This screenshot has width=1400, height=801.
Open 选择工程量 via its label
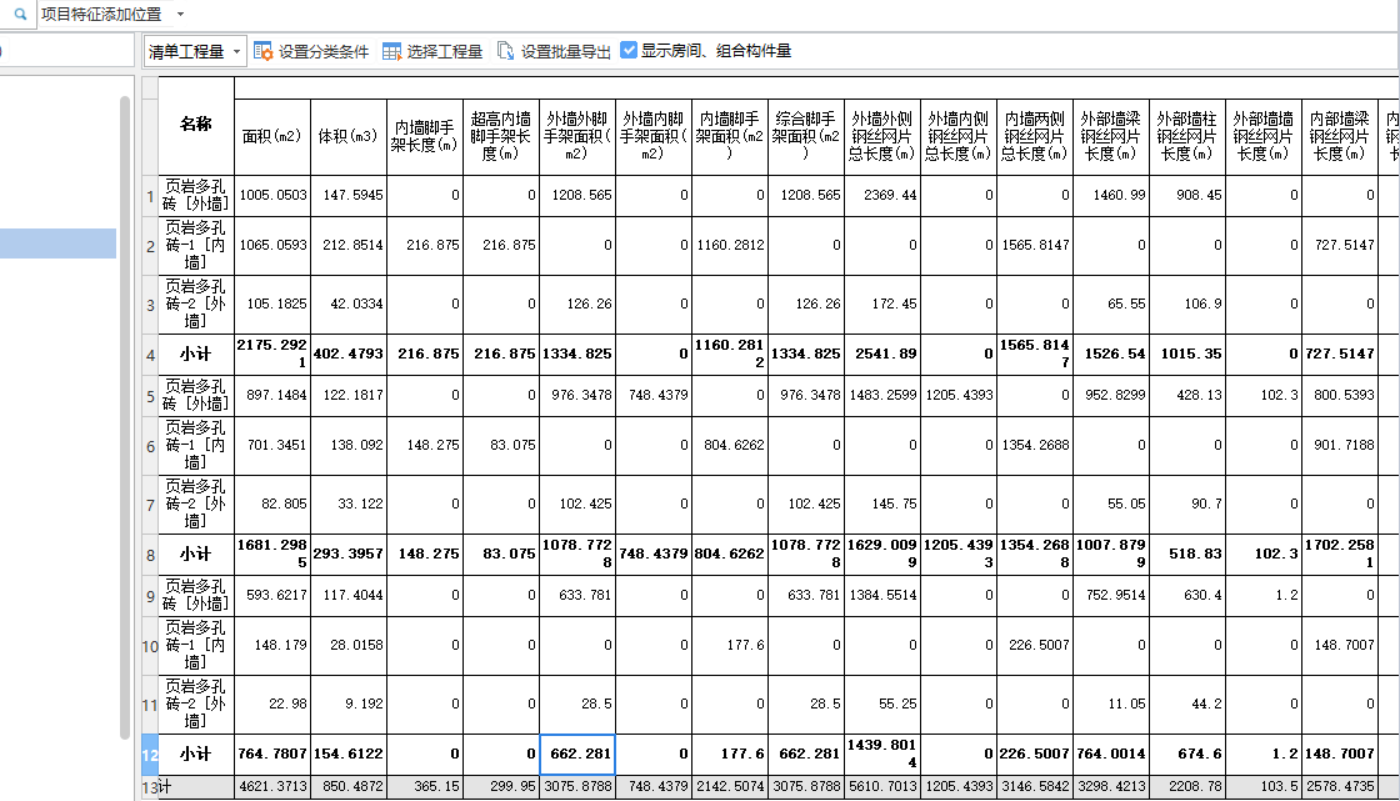point(445,52)
